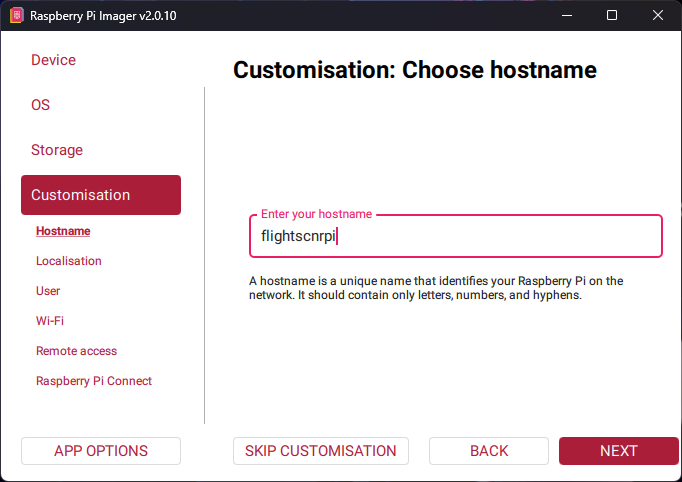Focus the hostname text field
This screenshot has width=682, height=482.
456,236
